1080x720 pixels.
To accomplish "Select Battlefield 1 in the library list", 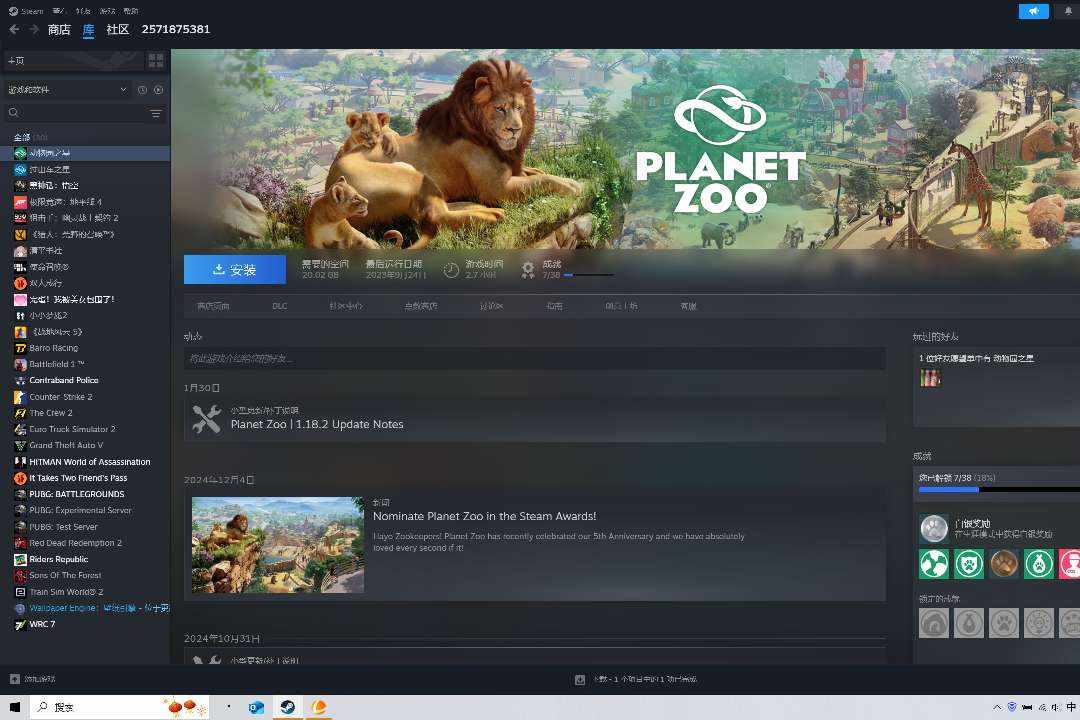I will tap(56, 364).
